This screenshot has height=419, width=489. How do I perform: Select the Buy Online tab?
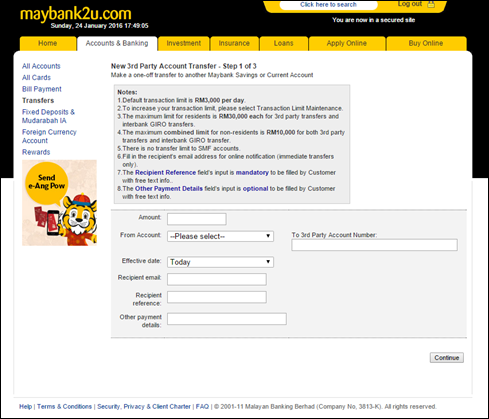pos(426,43)
